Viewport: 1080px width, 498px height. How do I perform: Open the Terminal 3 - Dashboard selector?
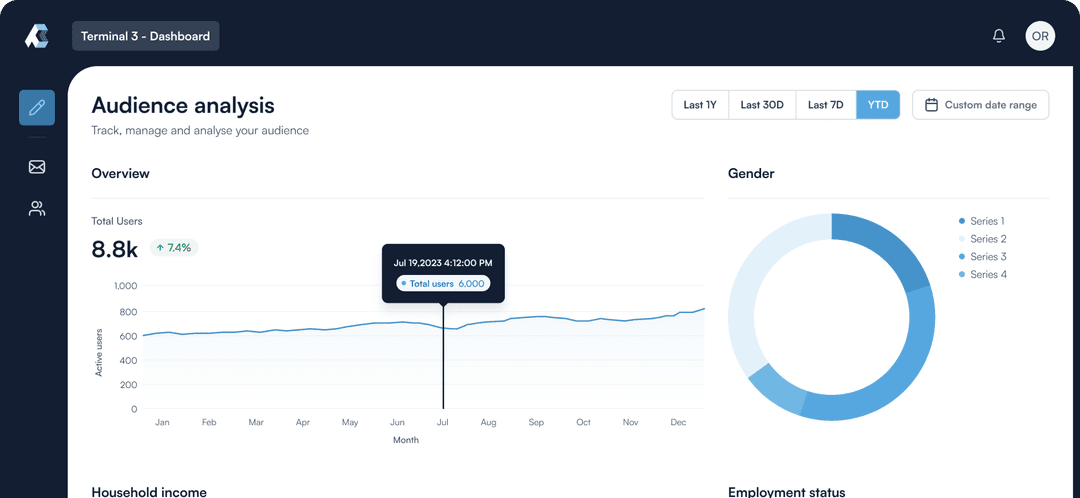coord(145,36)
